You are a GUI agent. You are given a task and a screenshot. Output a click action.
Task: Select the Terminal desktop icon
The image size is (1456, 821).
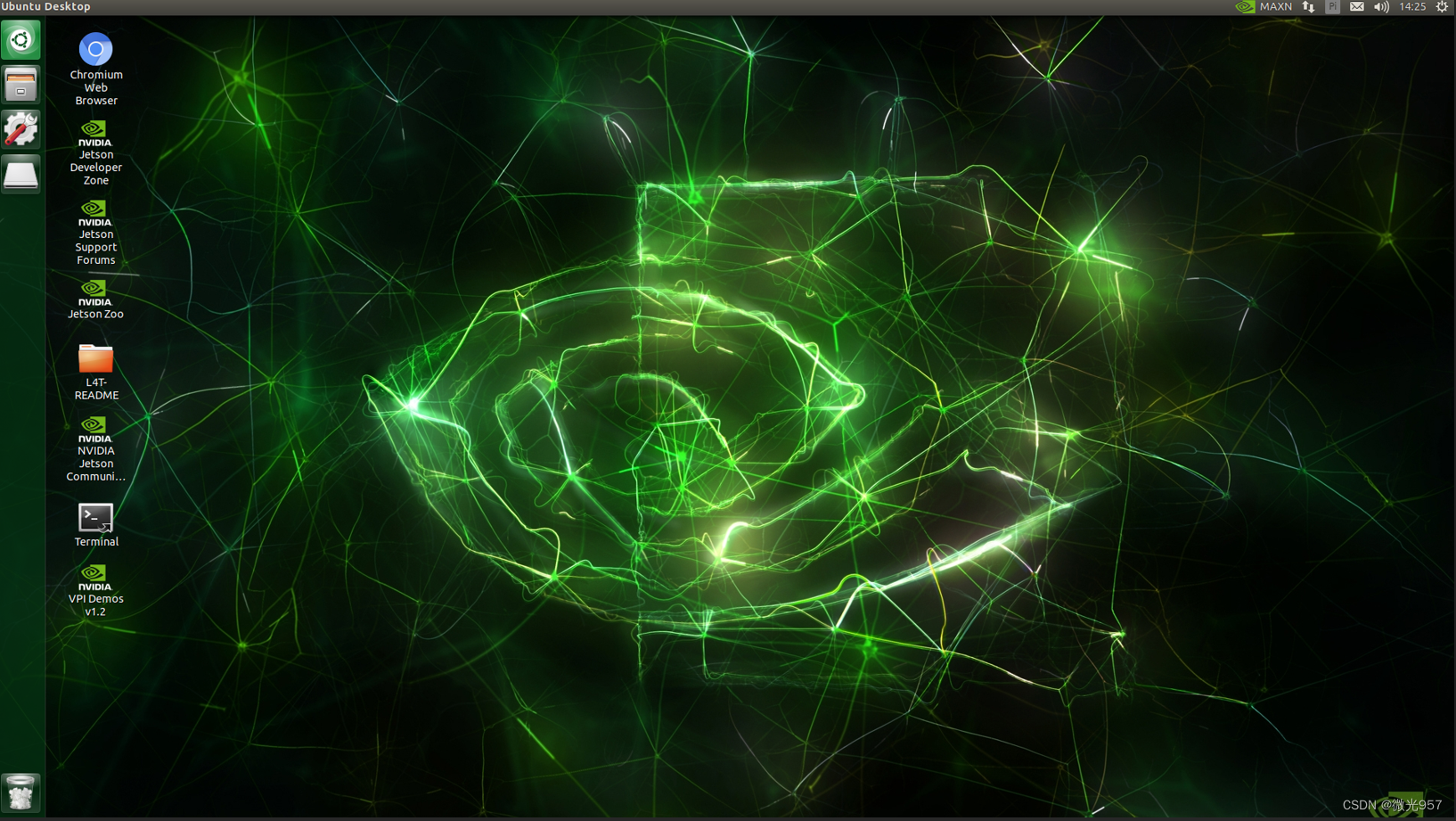pyautogui.click(x=95, y=525)
